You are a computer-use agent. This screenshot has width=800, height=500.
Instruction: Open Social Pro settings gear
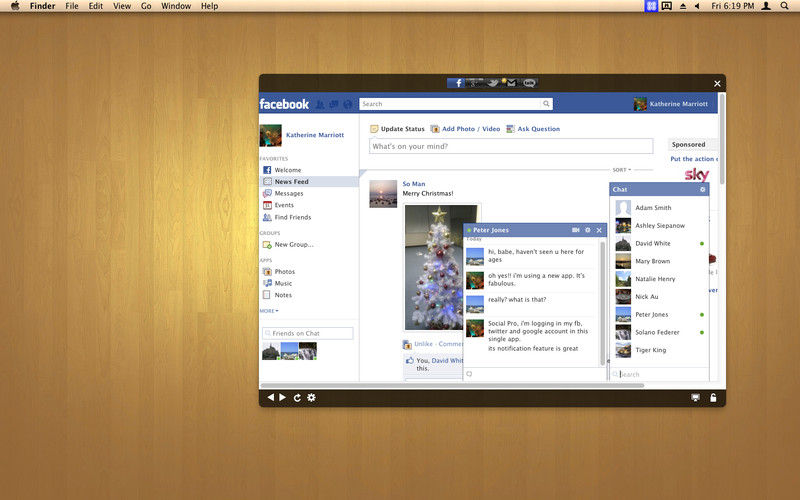311,397
